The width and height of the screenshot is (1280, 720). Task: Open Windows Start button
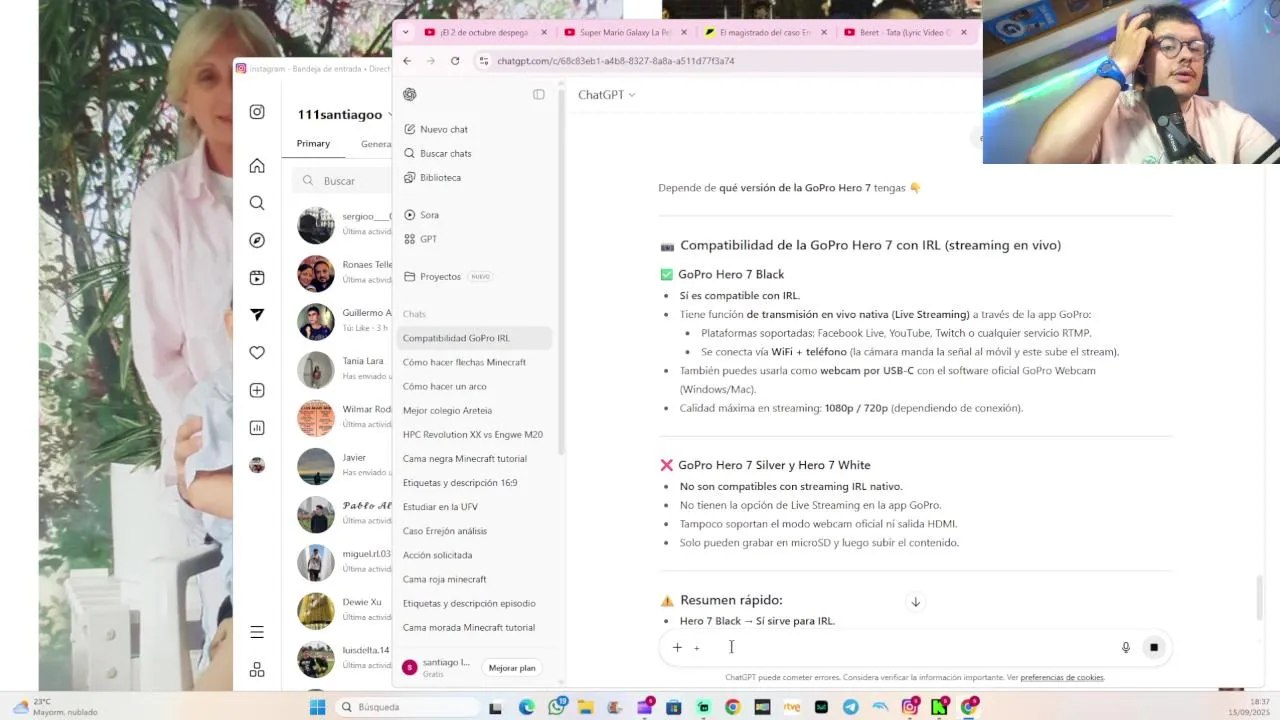(x=317, y=707)
